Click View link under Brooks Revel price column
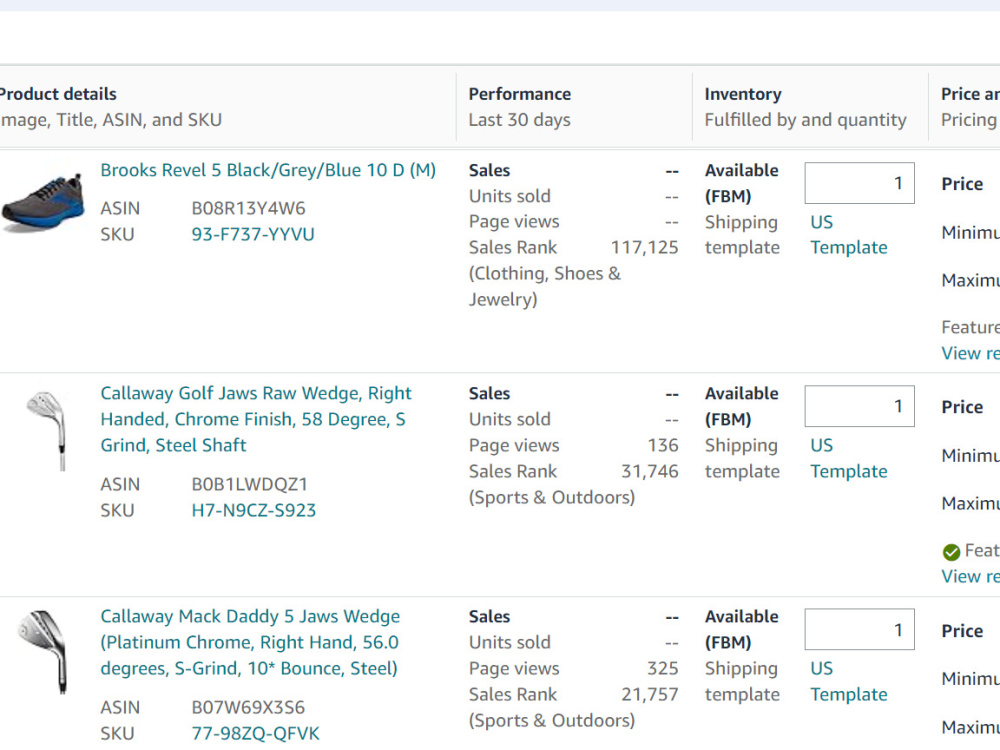 [970, 353]
